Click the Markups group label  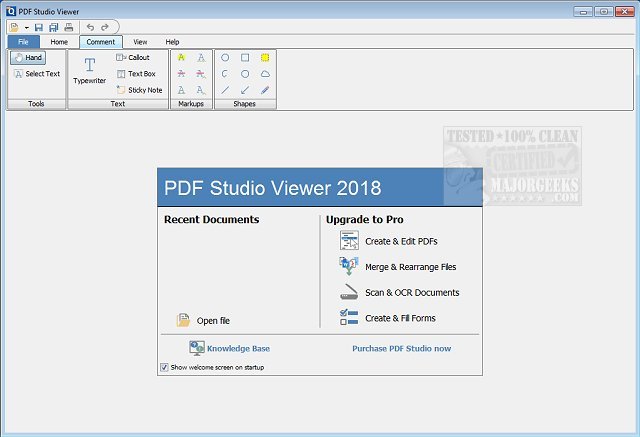click(x=191, y=104)
